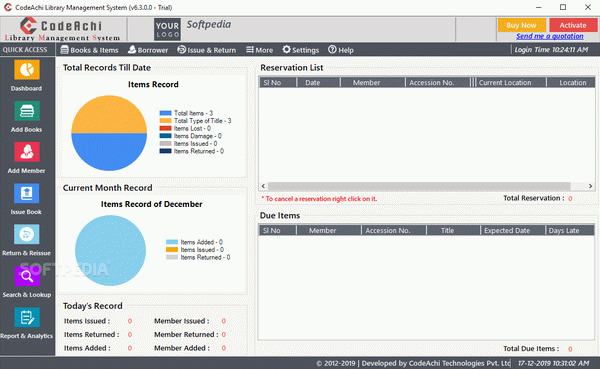Click the QUICK ACCESS header label

[x=25, y=50]
